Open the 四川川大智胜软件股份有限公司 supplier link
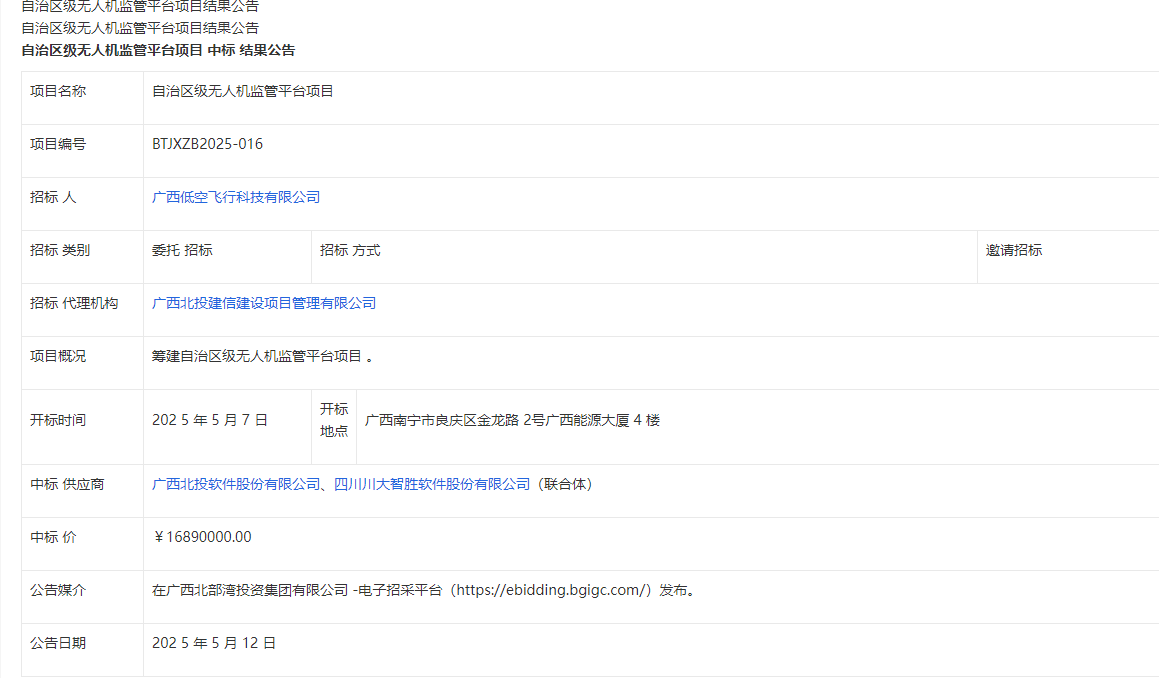The height and width of the screenshot is (678, 1159). coord(432,484)
